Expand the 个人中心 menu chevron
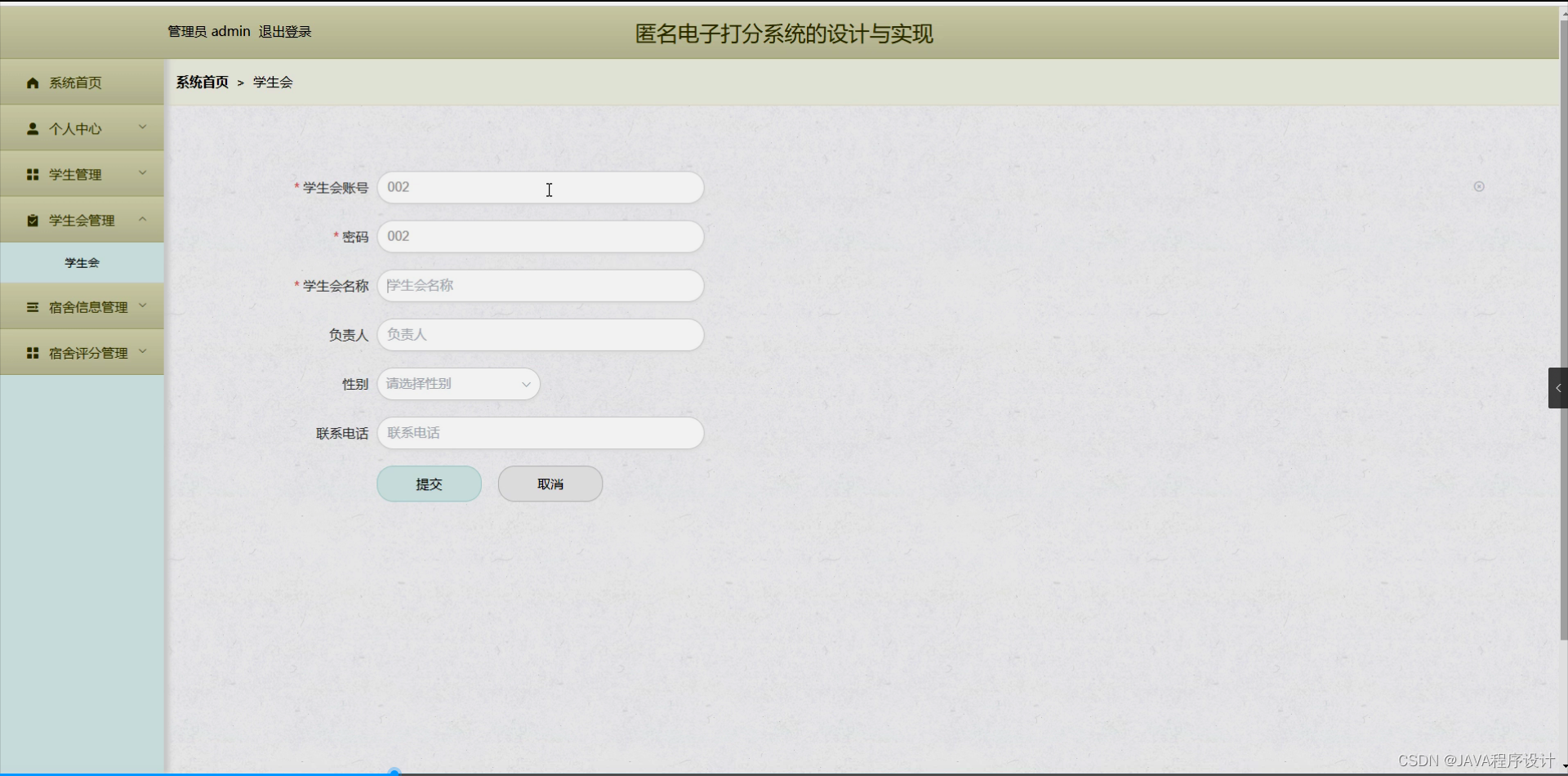The height and width of the screenshot is (776, 1568). point(142,127)
